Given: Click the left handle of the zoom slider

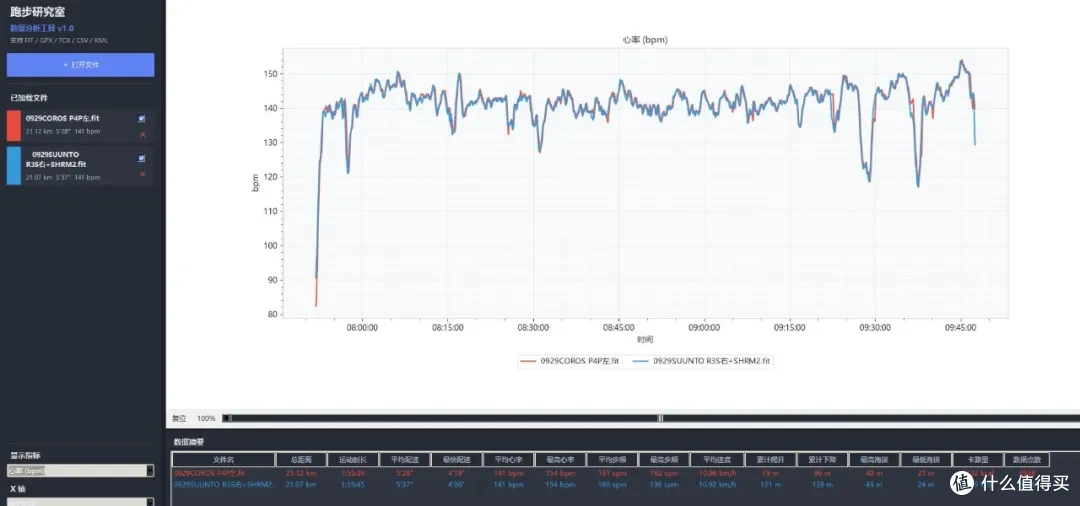Looking at the screenshot, I should [227, 418].
